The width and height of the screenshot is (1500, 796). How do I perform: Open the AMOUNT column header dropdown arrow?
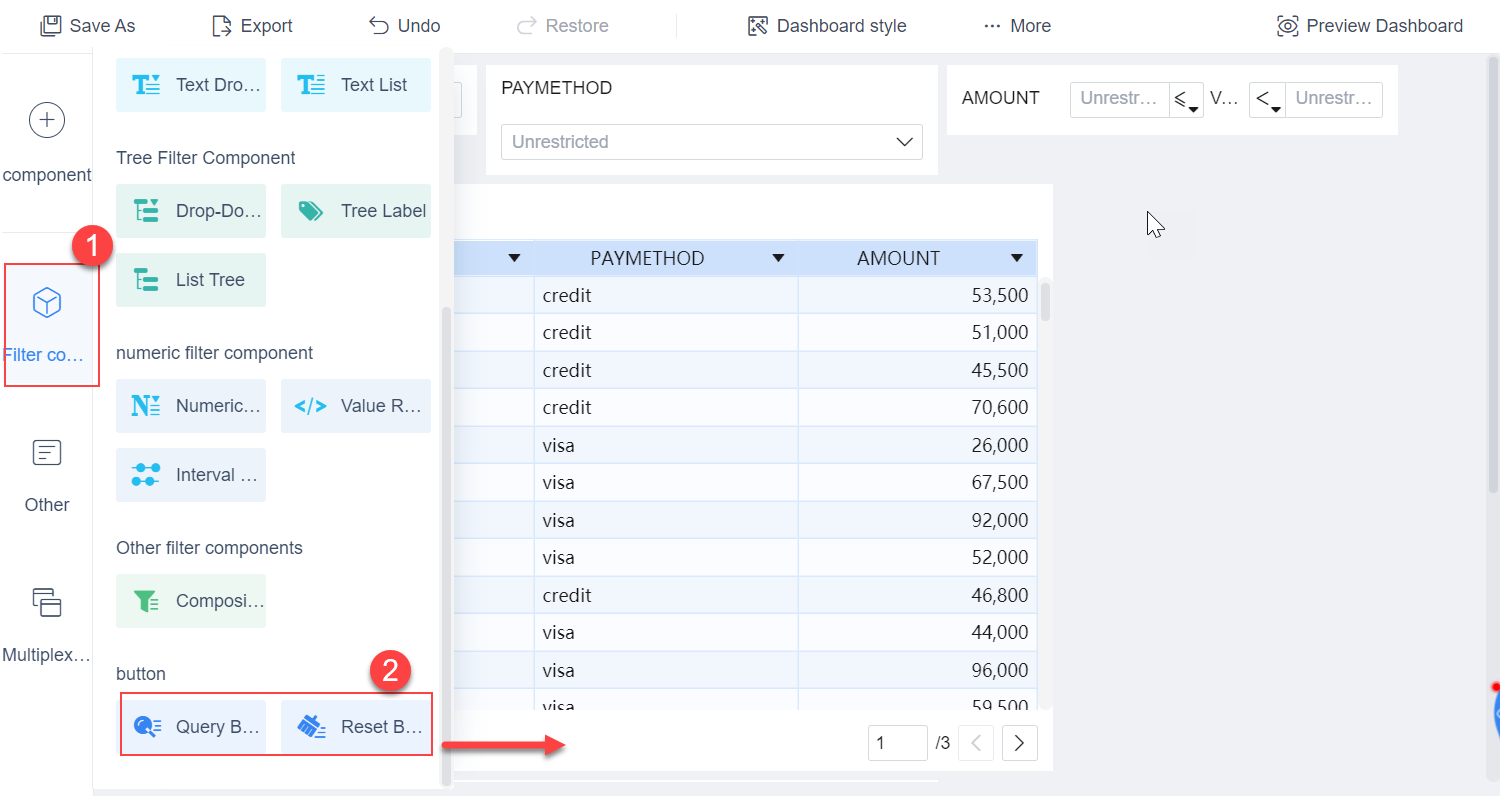click(1017, 259)
